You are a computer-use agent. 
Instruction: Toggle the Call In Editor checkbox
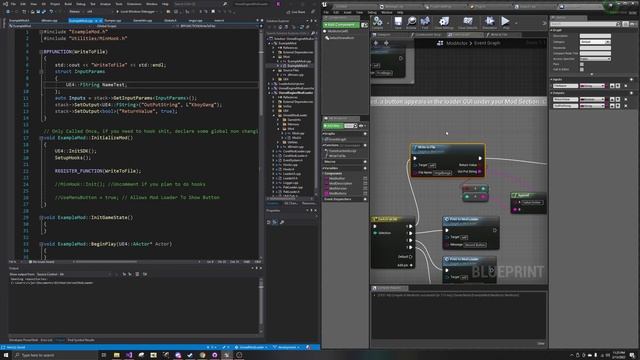tap(582, 69)
